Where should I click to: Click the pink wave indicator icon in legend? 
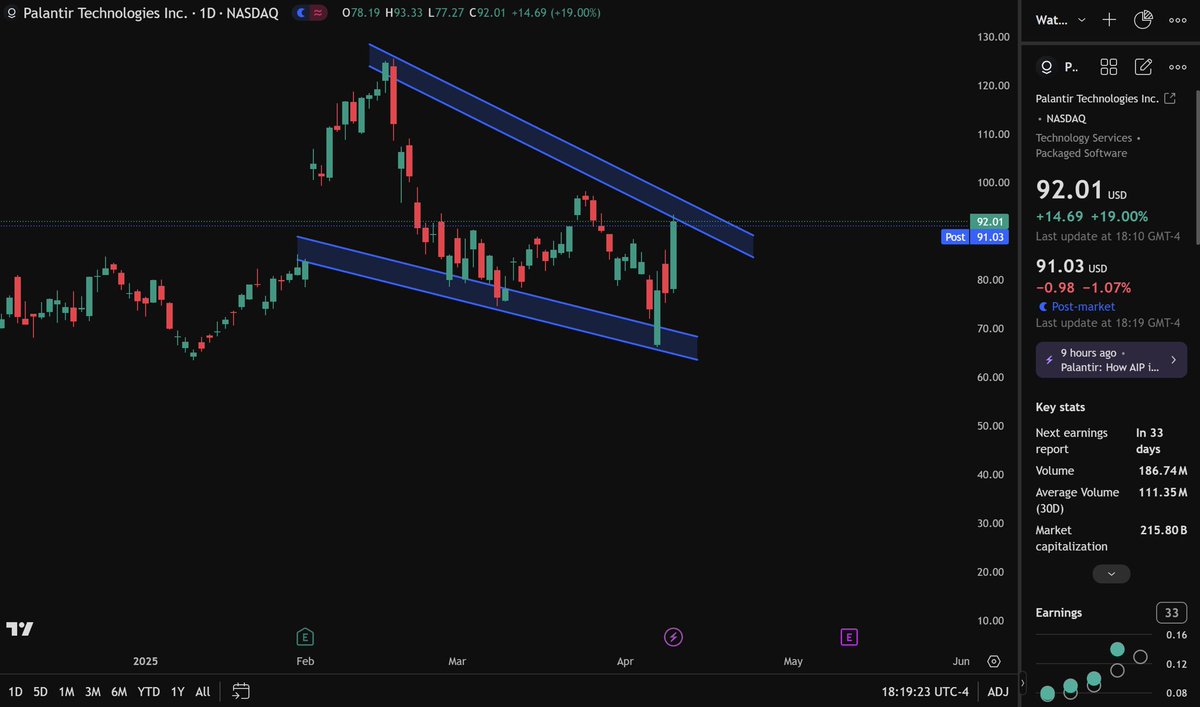click(319, 13)
